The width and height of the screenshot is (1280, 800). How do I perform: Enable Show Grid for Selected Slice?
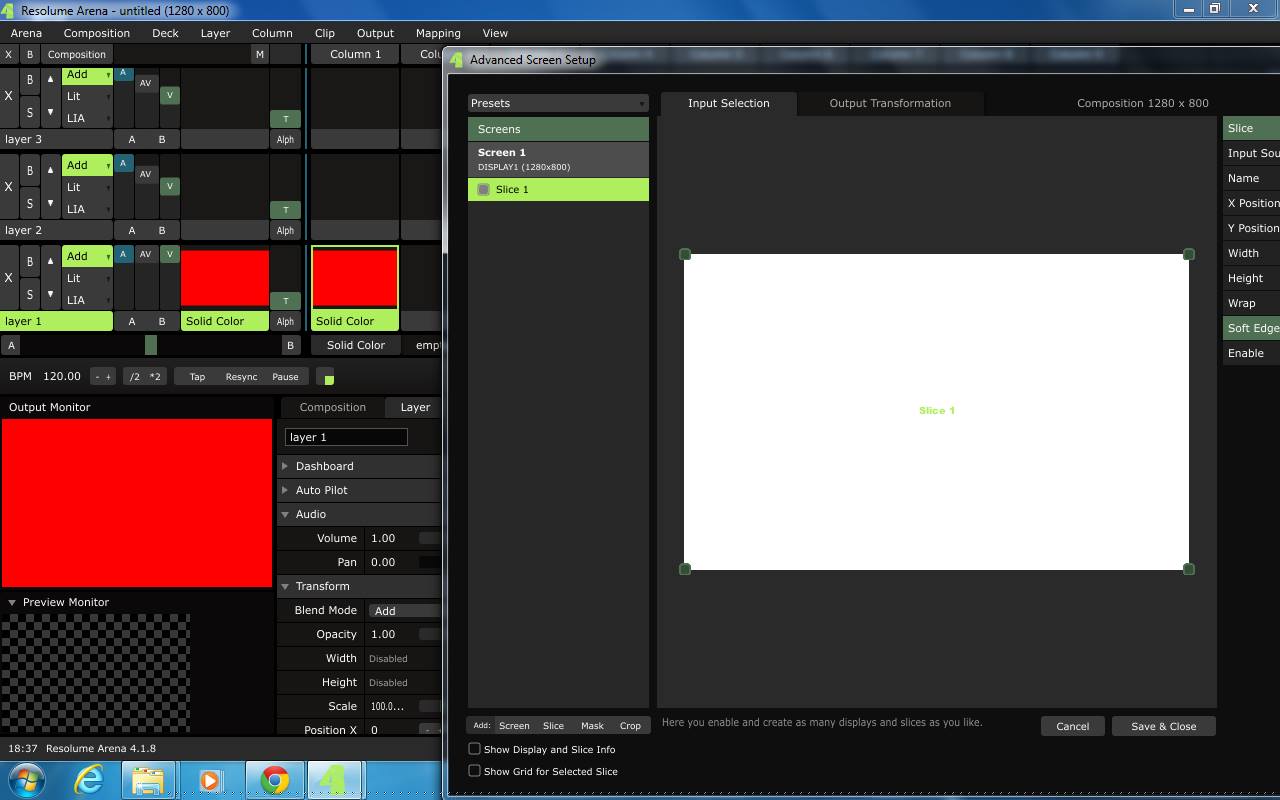click(475, 771)
